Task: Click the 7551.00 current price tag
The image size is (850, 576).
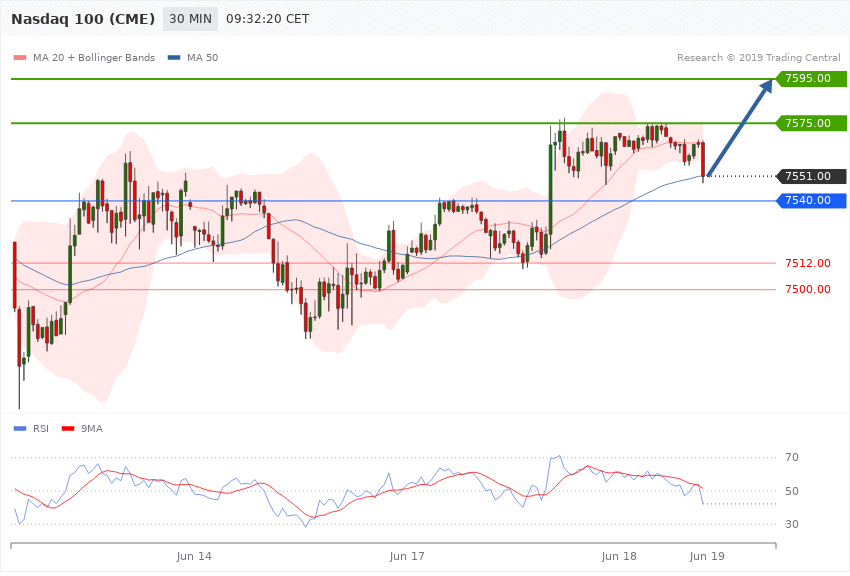Action: (811, 176)
